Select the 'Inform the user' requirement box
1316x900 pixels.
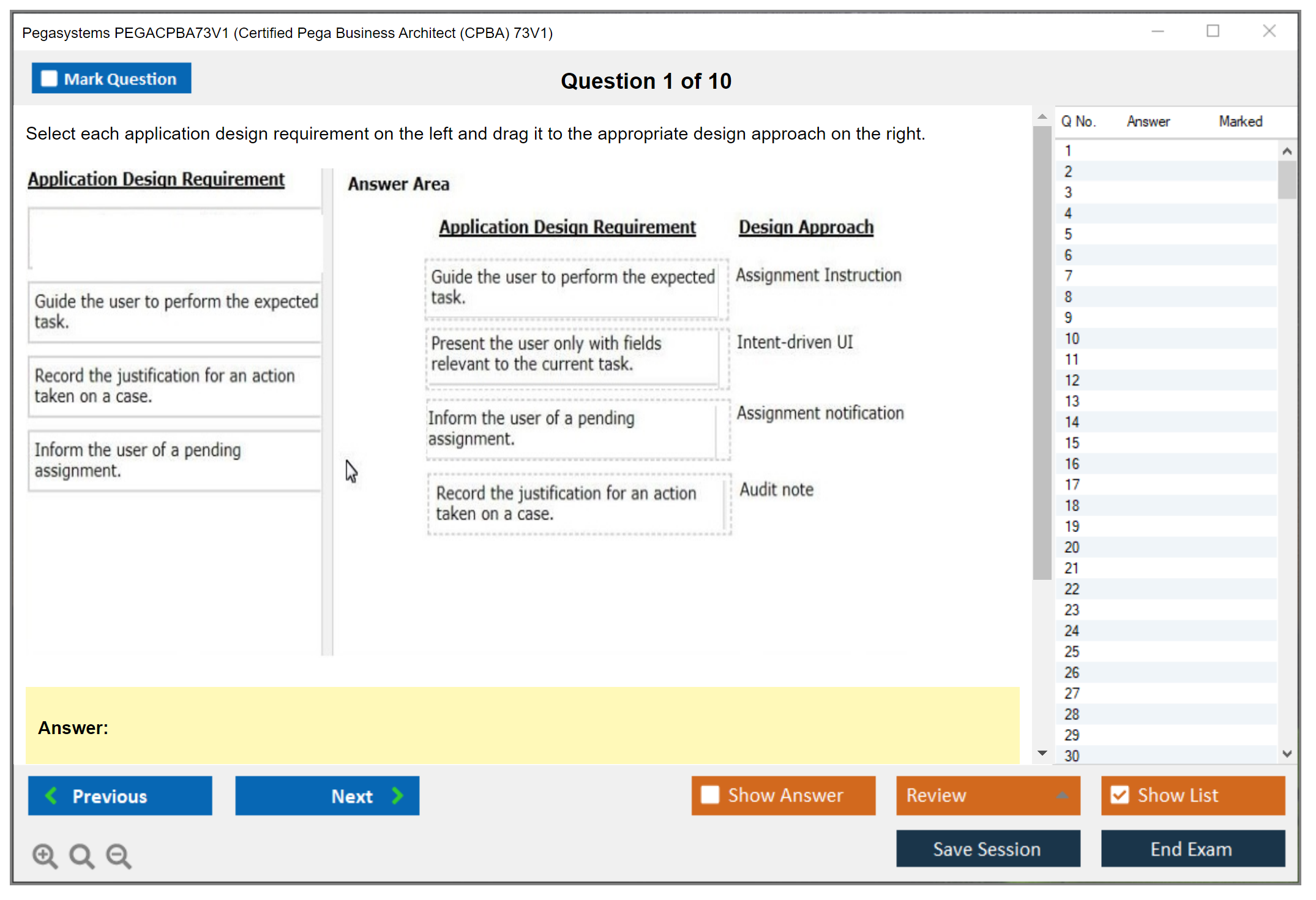(x=174, y=460)
